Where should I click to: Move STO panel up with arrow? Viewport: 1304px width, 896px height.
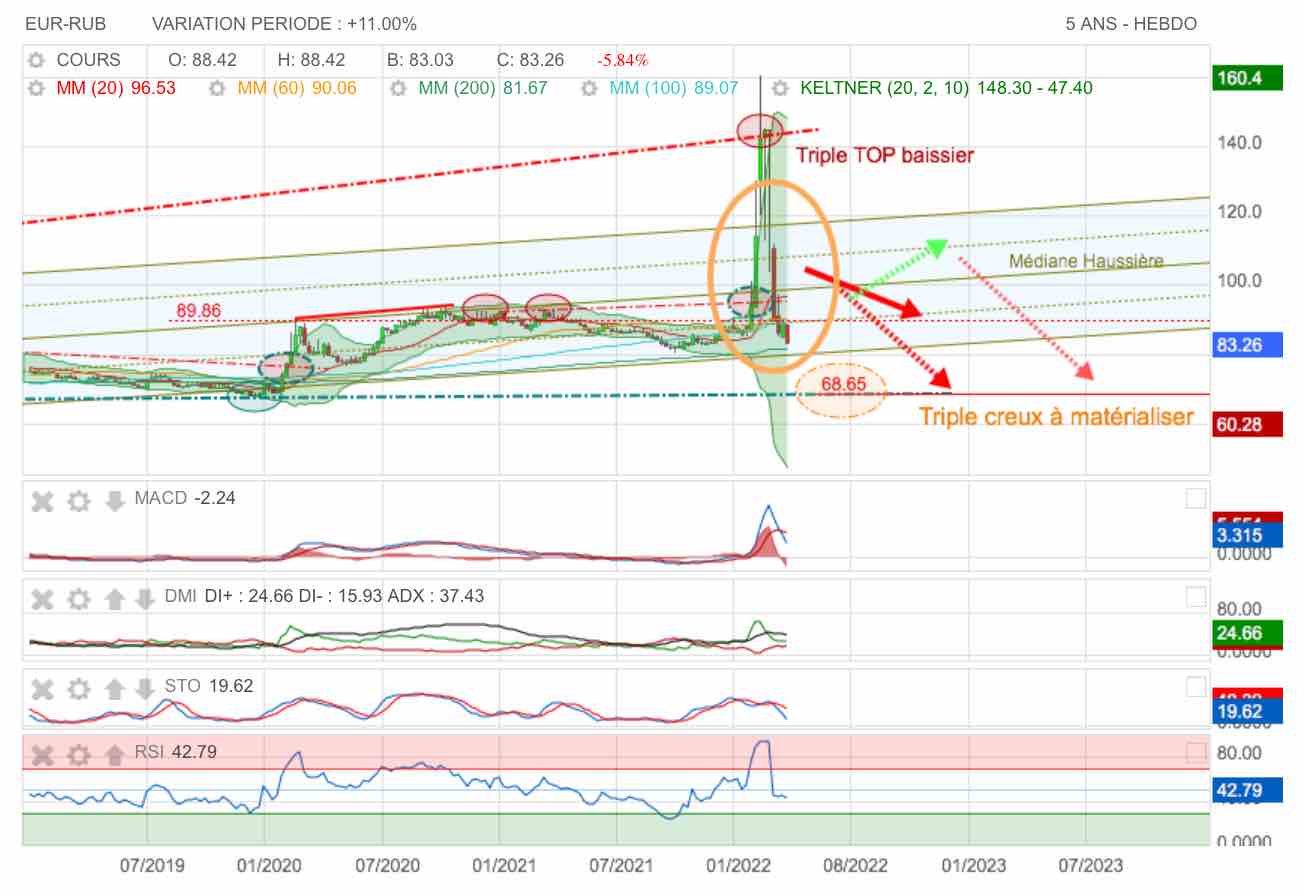pyautogui.click(x=114, y=688)
